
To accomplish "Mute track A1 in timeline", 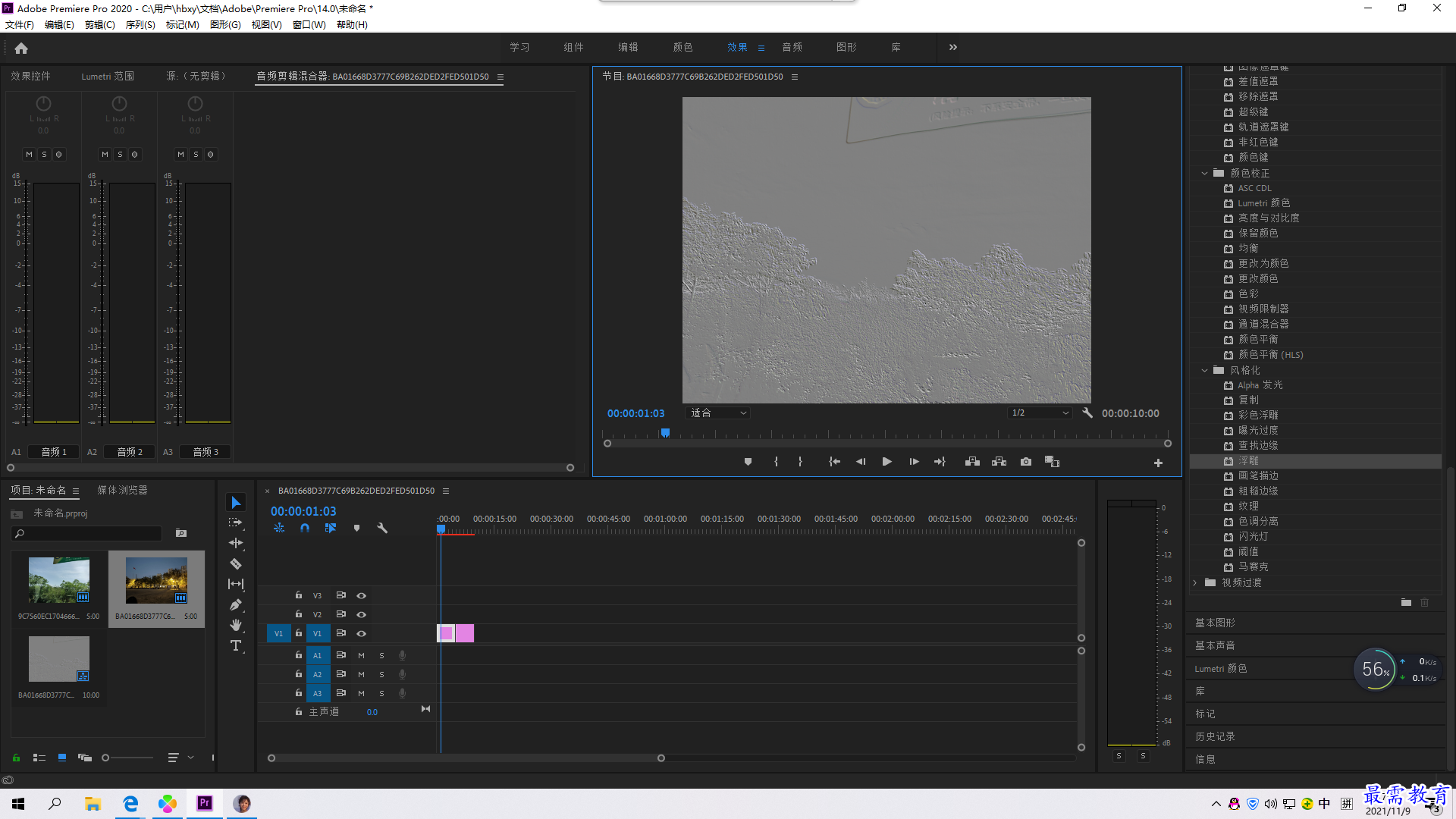I will [x=361, y=655].
